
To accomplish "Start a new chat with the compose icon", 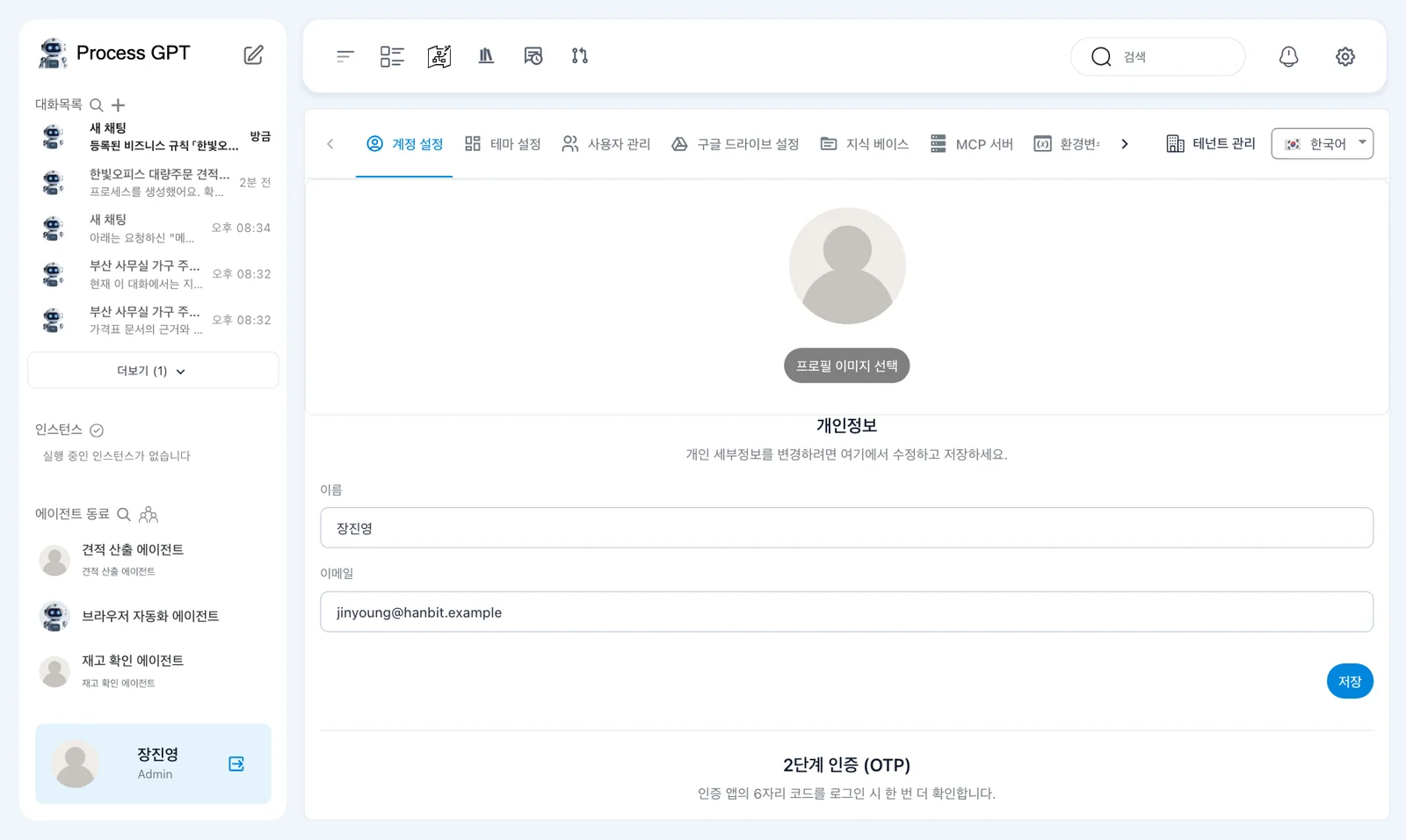I will tap(253, 54).
